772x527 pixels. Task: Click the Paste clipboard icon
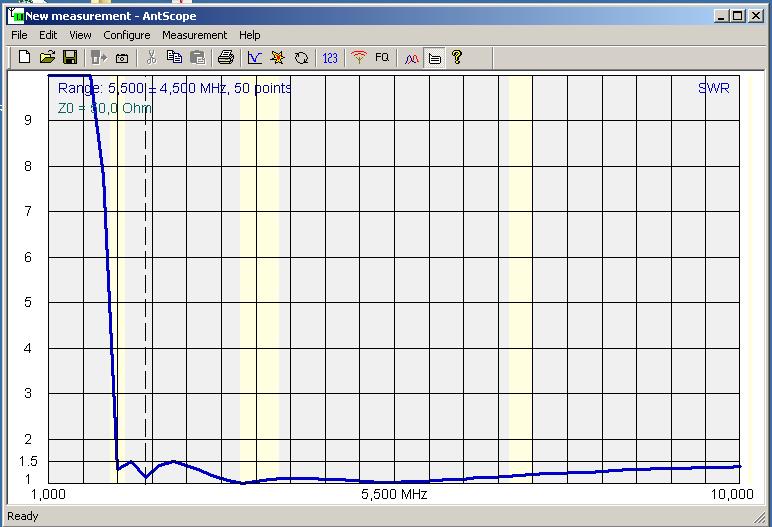point(197,58)
